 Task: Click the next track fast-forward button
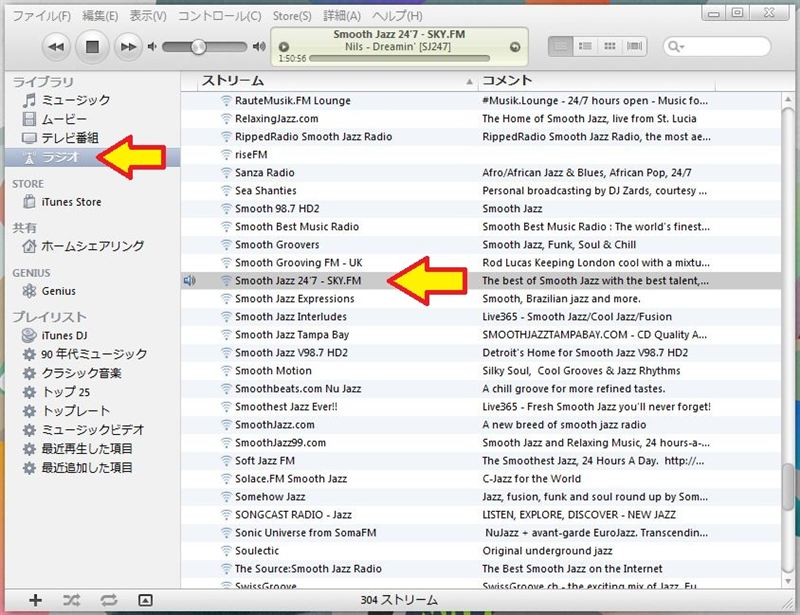pos(128,47)
